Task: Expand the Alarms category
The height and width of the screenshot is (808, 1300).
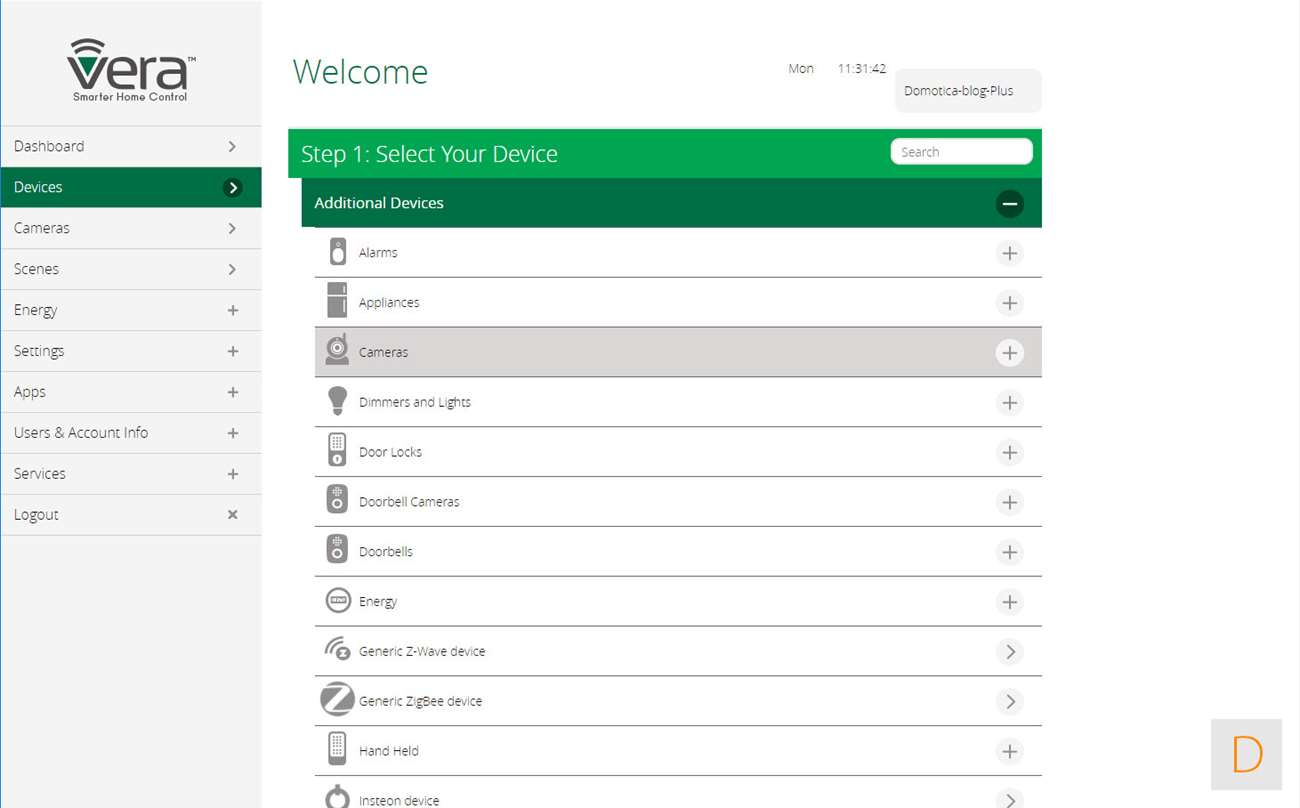Action: pos(1010,253)
